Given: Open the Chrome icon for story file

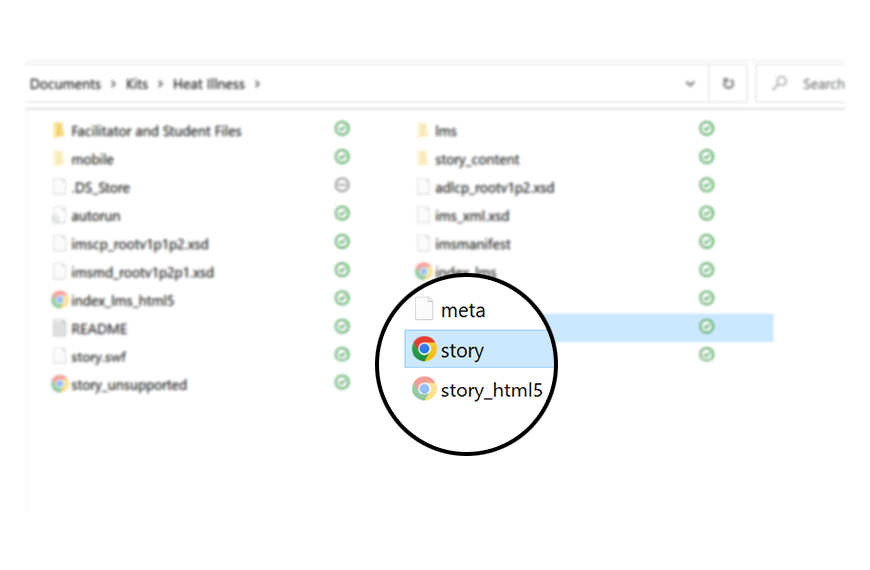Looking at the screenshot, I should (x=424, y=349).
